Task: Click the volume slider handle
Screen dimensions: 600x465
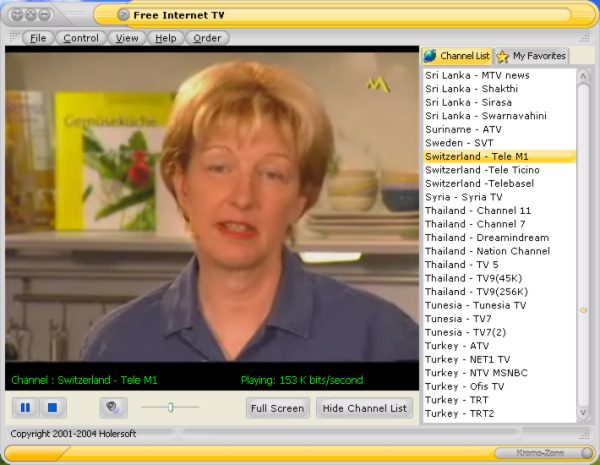Action: click(x=171, y=407)
